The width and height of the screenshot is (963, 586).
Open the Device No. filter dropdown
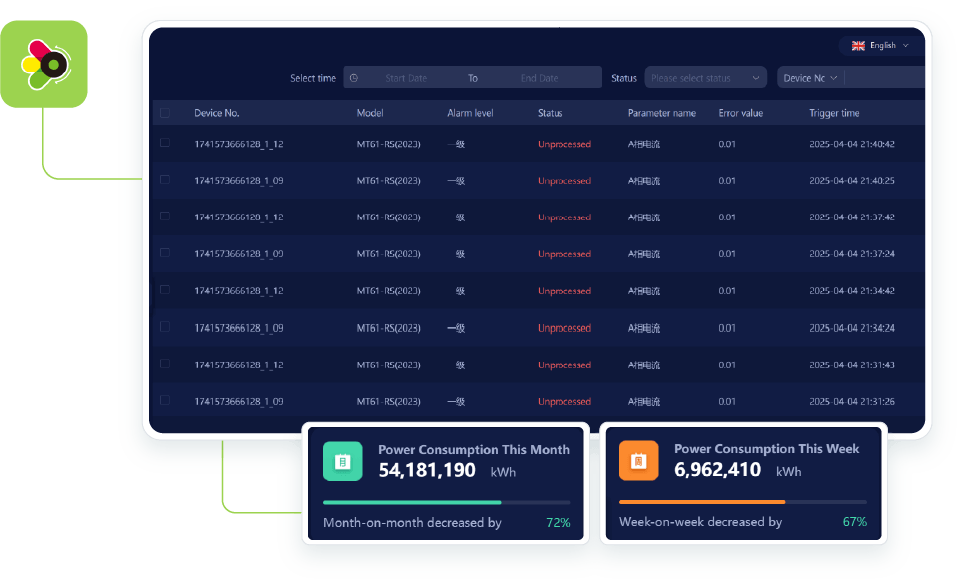coord(810,78)
